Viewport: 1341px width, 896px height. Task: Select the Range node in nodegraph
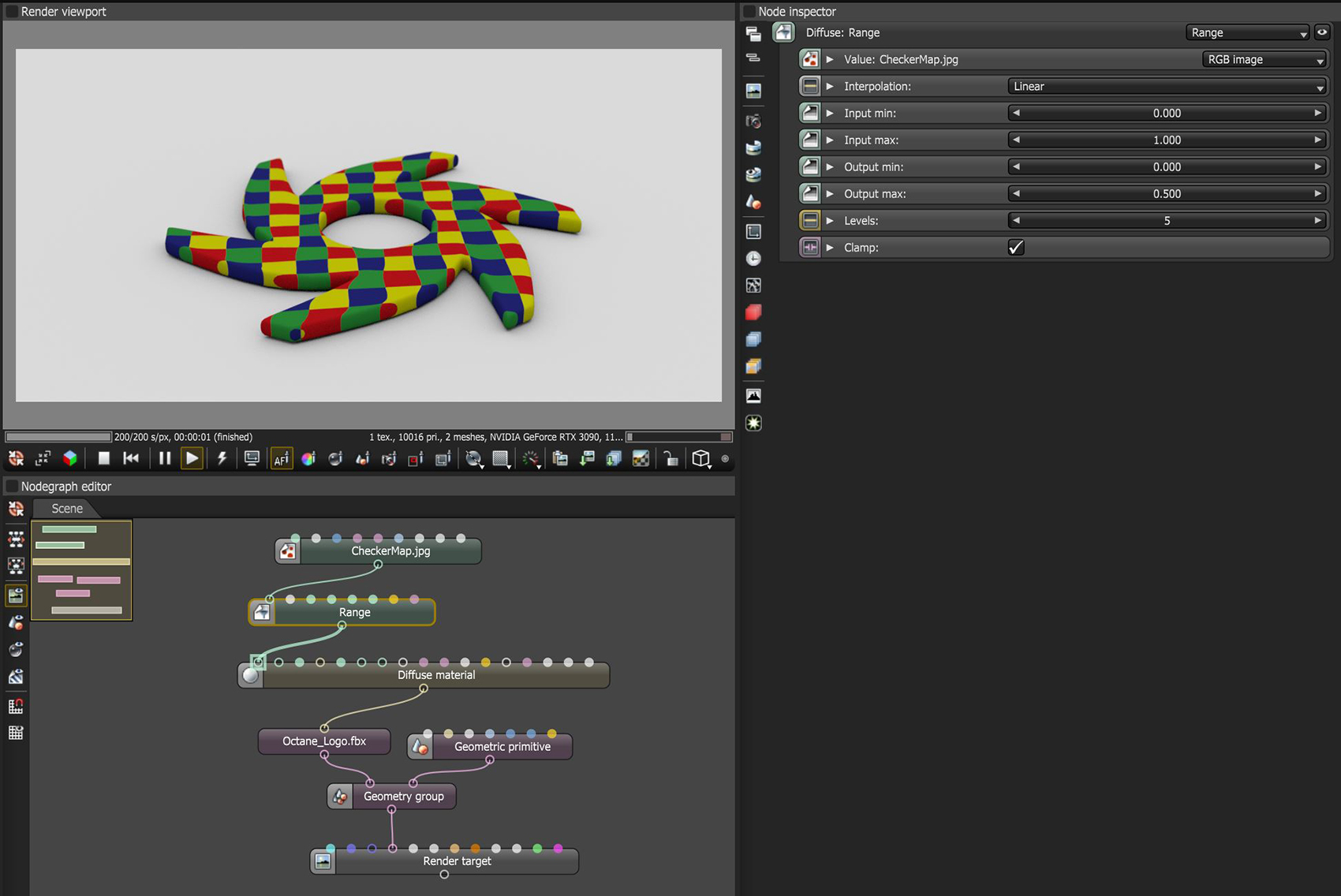click(342, 612)
